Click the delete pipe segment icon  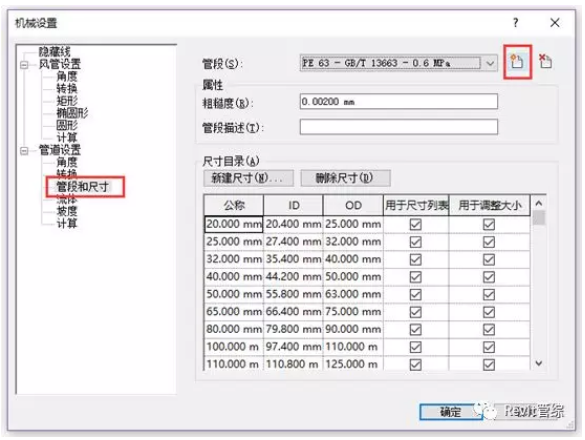tap(545, 62)
